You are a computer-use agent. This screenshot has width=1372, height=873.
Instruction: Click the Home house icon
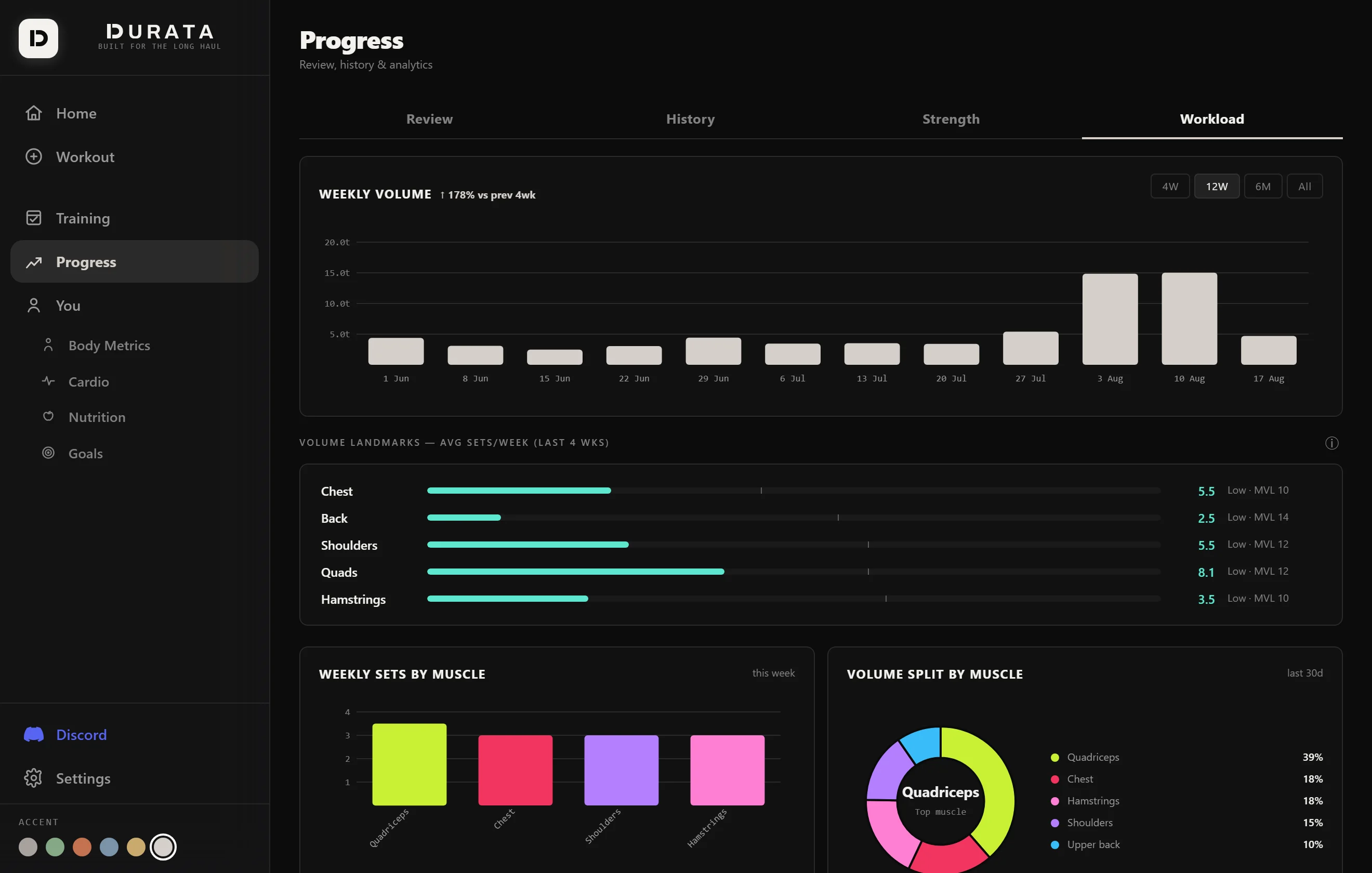tap(34, 113)
